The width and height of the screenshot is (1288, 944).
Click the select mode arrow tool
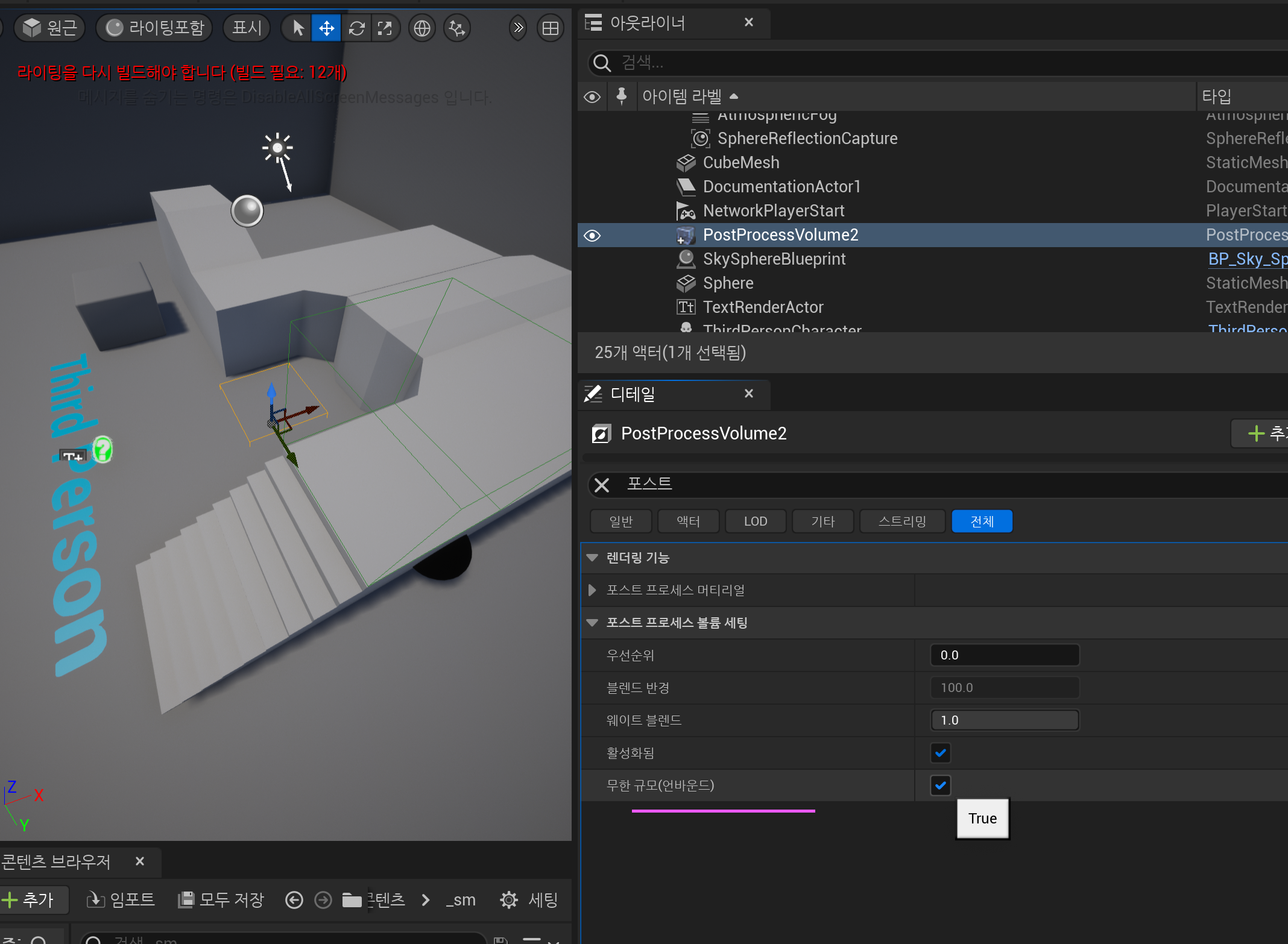[x=298, y=28]
